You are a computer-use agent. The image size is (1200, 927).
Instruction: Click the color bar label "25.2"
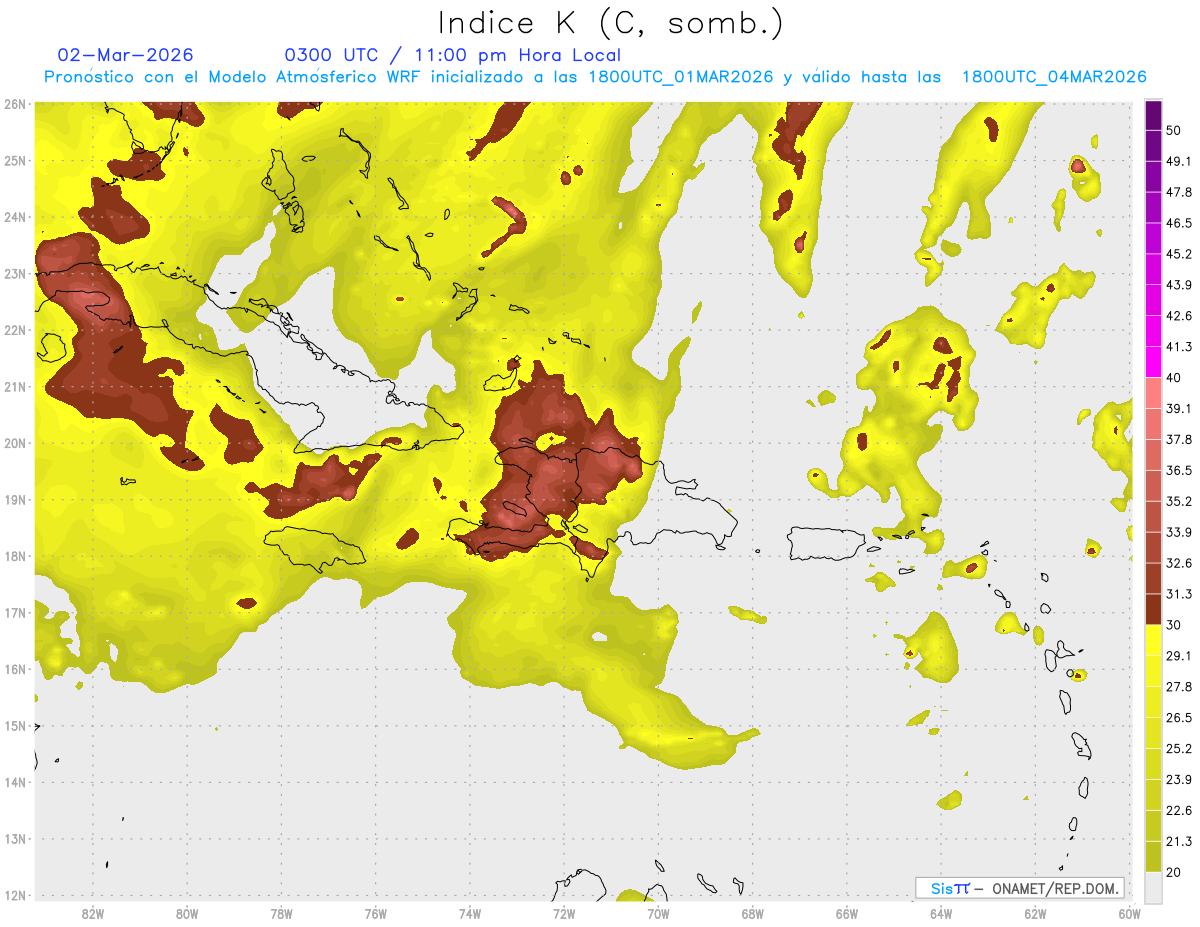[x=1178, y=749]
